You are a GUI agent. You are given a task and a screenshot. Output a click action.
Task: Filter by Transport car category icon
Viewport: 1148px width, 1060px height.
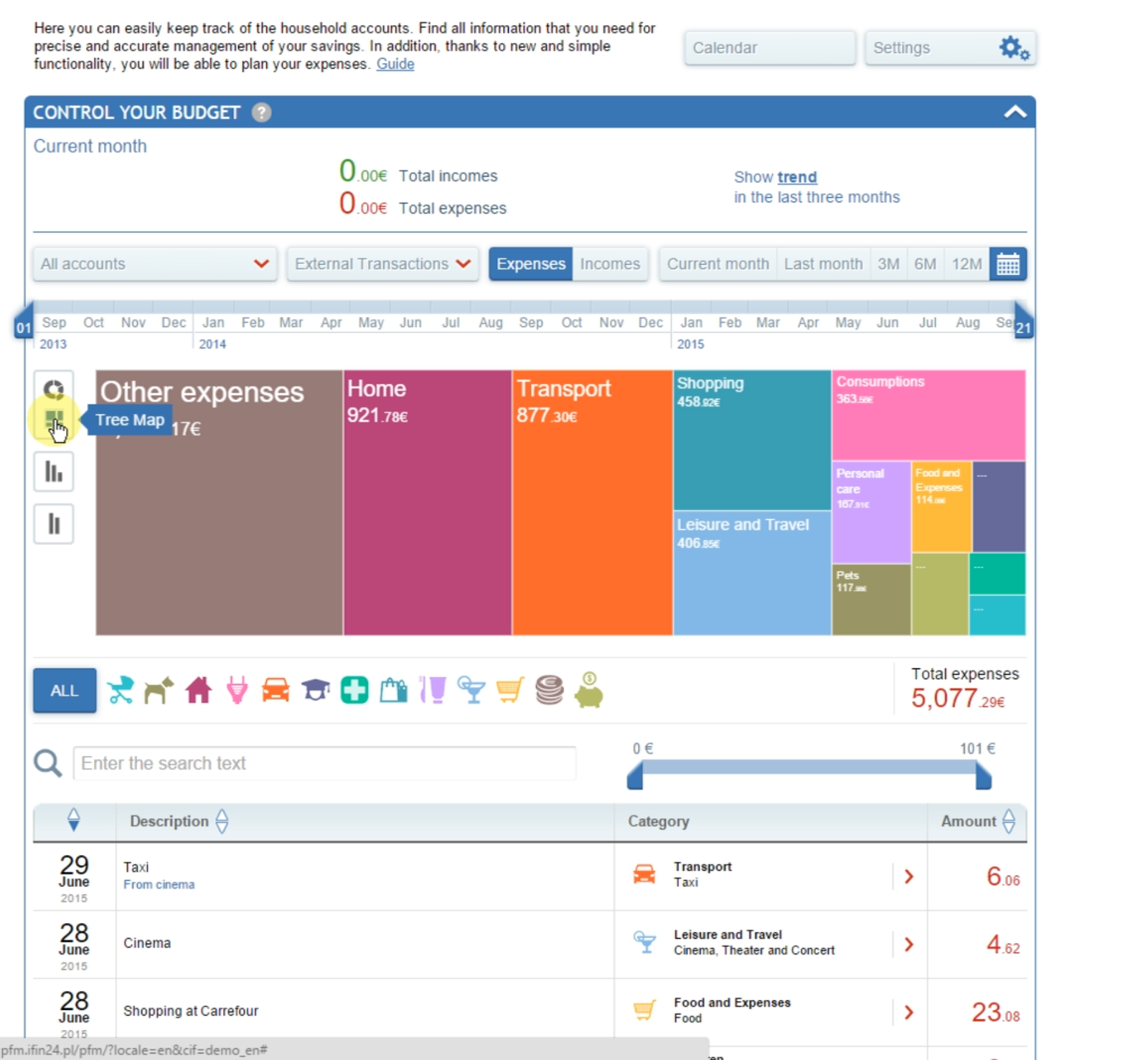coord(276,690)
